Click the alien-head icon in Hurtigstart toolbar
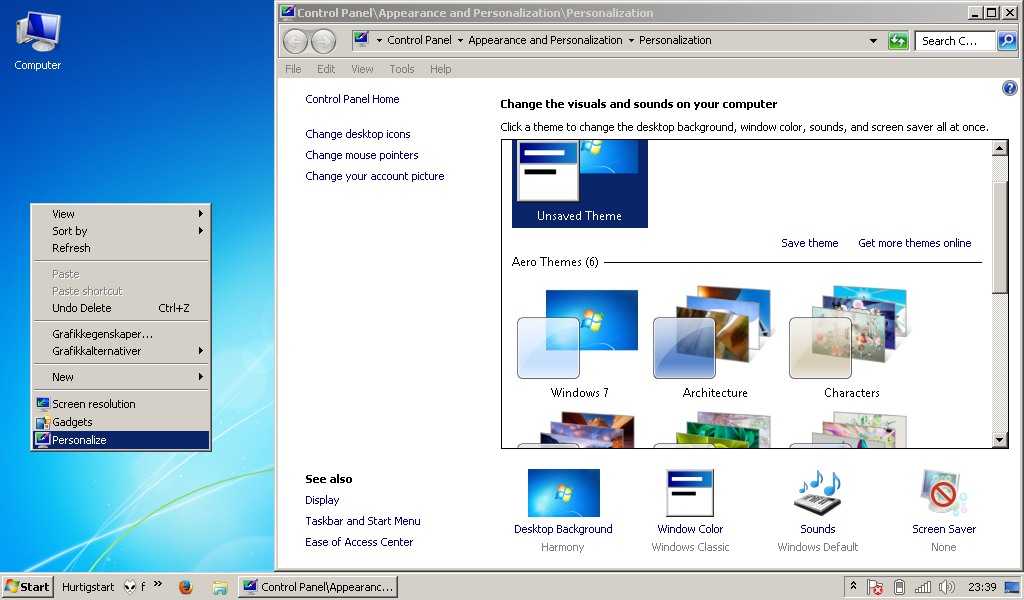 pyautogui.click(x=130, y=587)
